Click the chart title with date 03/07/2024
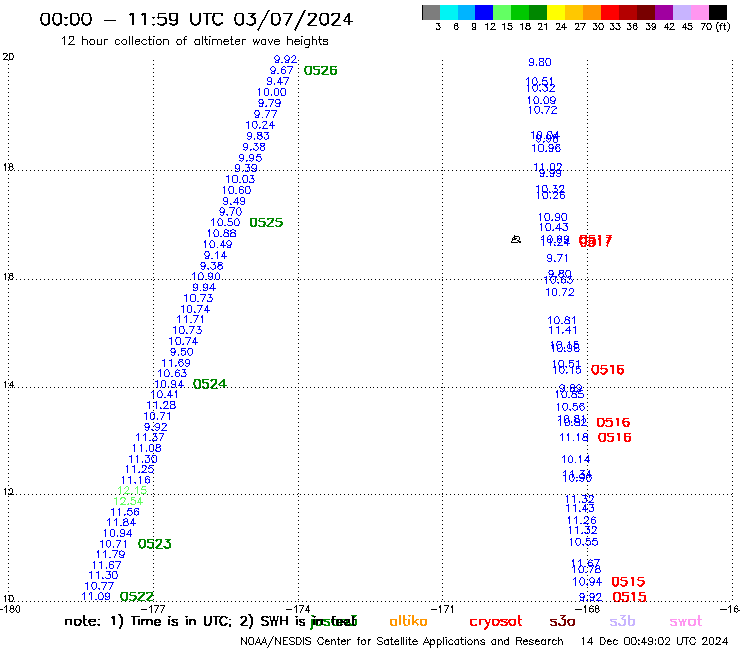 click(196, 20)
